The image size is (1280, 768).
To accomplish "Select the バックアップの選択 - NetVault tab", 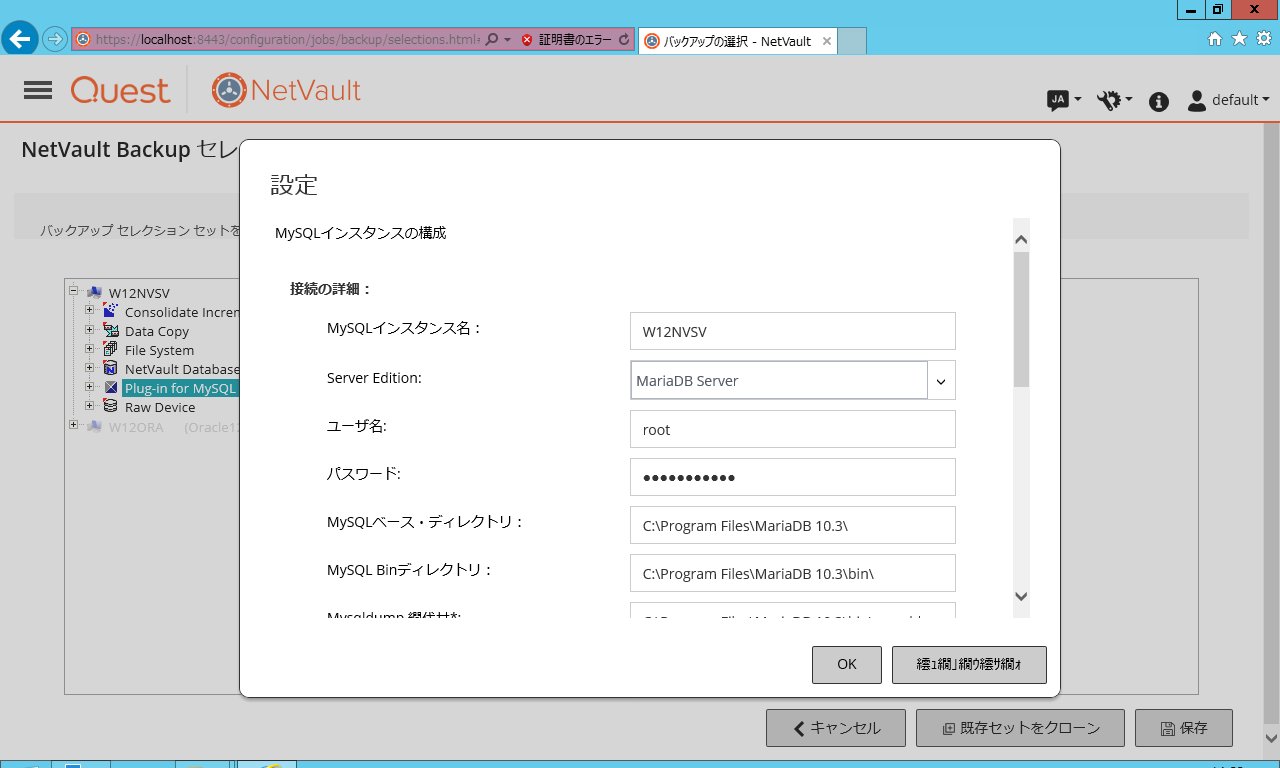I will point(737,41).
